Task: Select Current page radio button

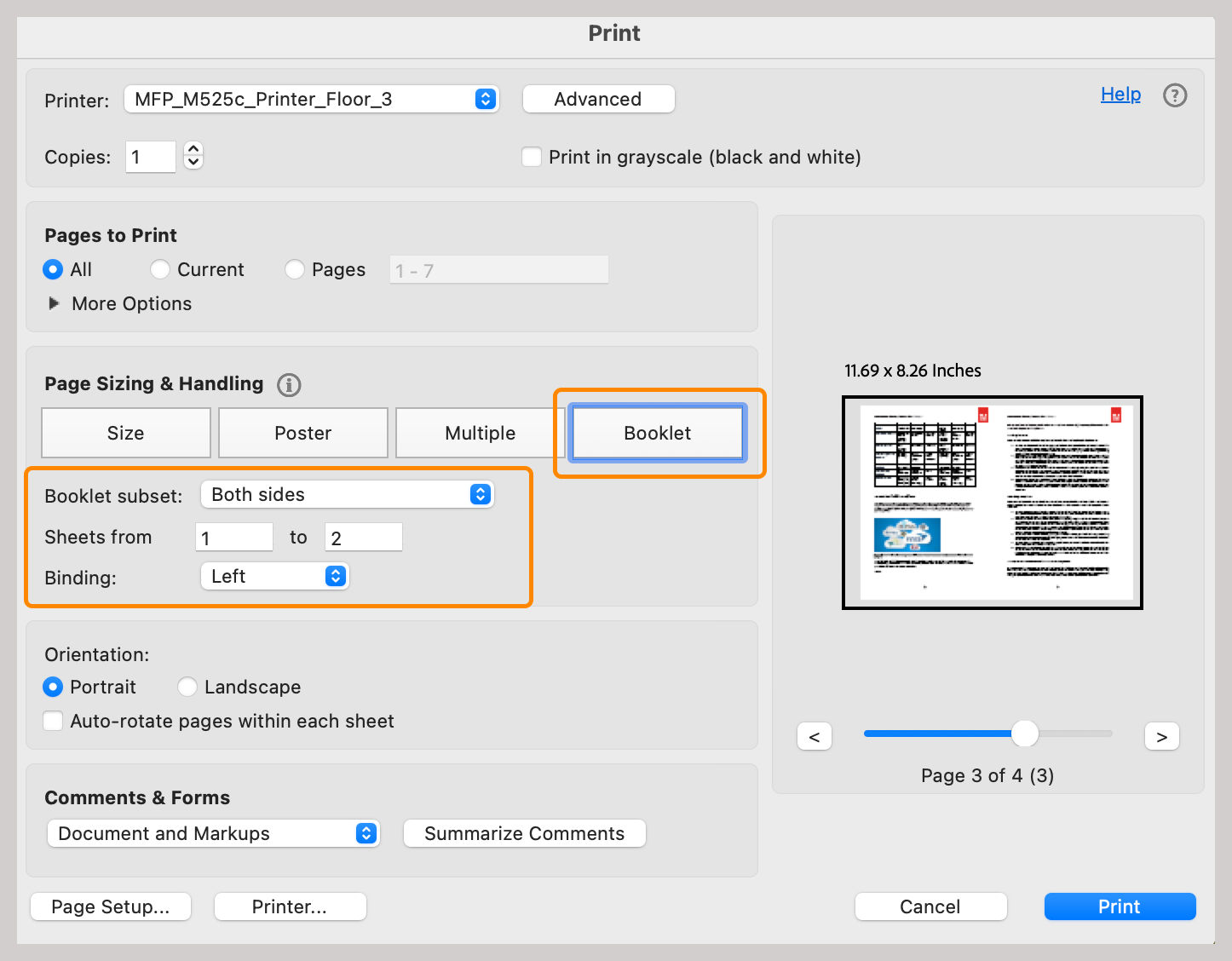Action: click(159, 269)
